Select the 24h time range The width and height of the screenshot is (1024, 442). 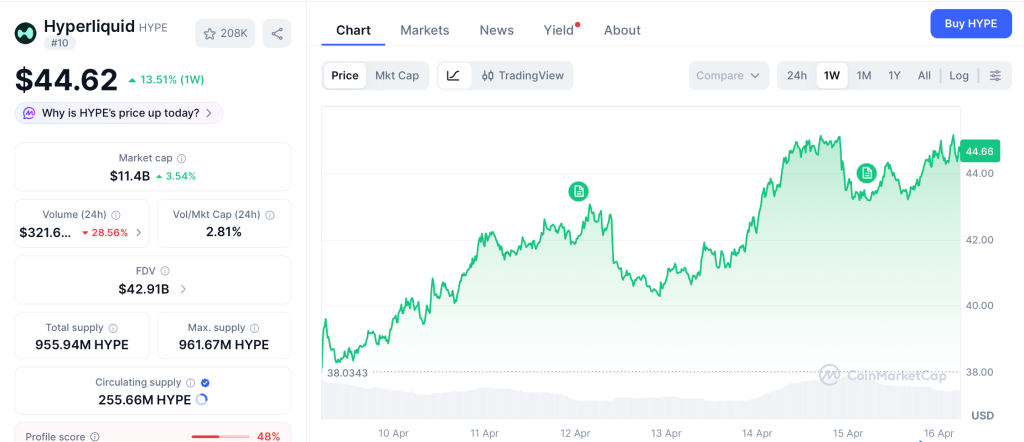tap(797, 76)
